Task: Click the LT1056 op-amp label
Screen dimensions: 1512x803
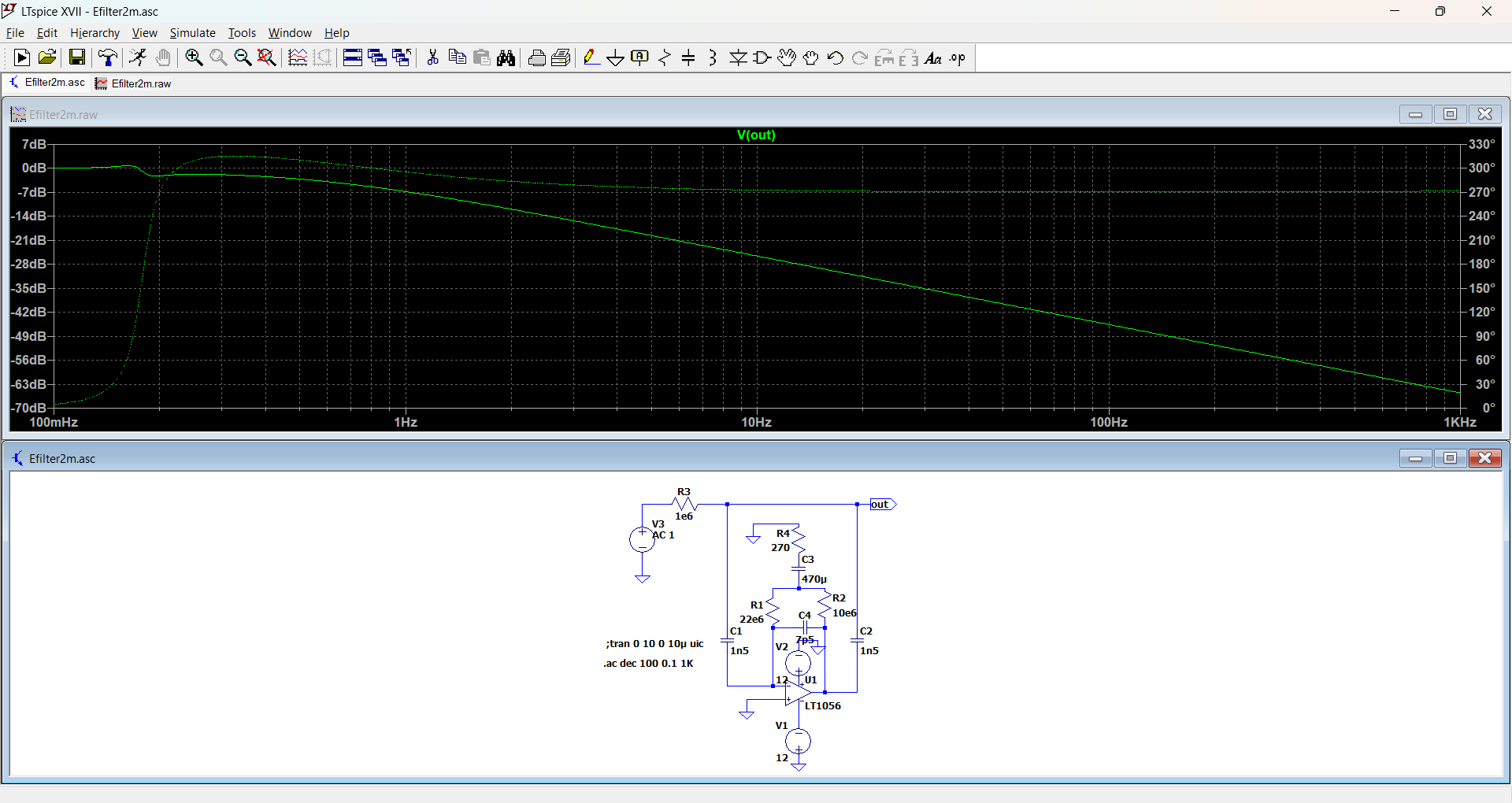Action: coord(823,706)
